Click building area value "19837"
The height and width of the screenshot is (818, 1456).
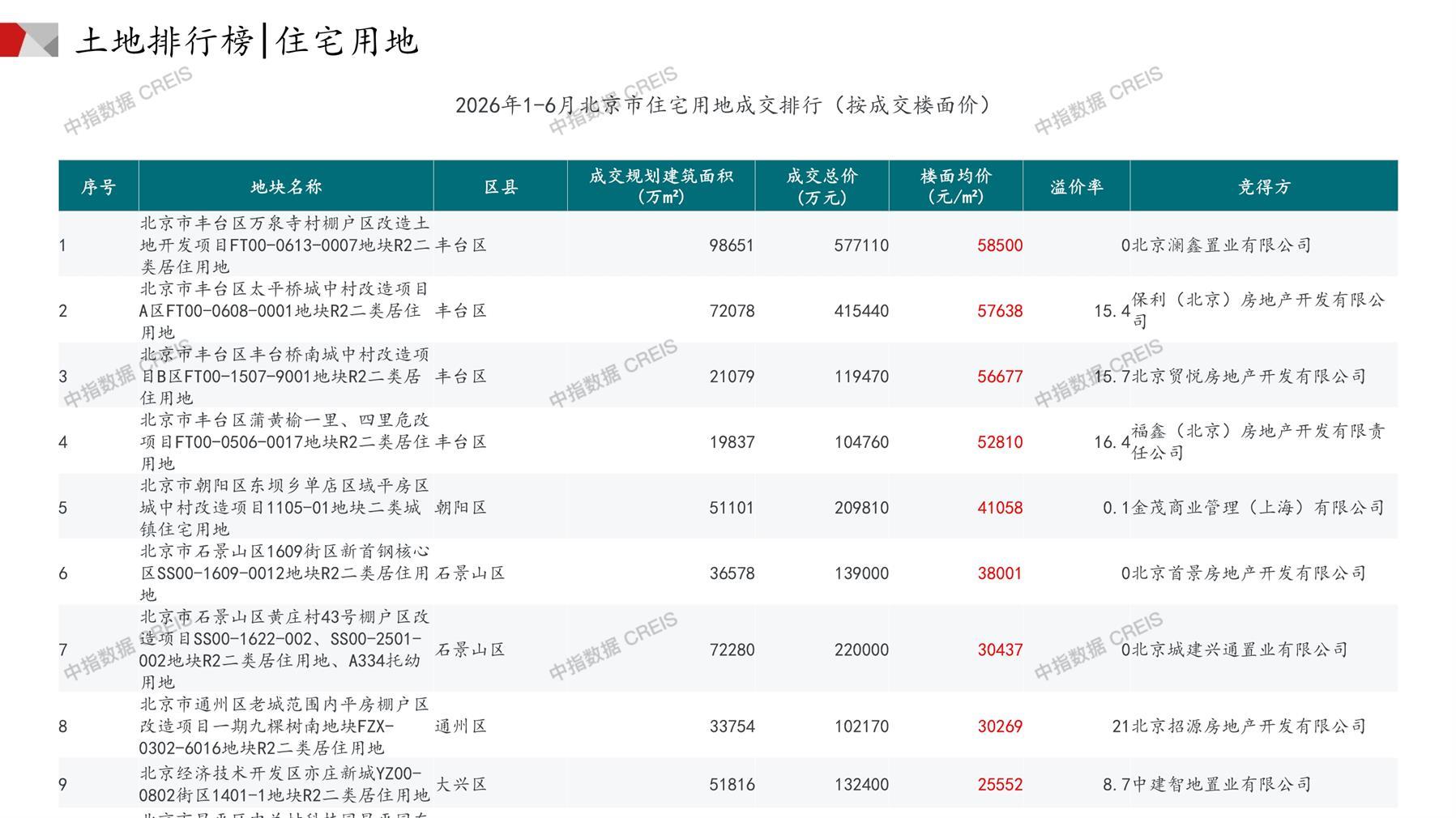pyautogui.click(x=732, y=442)
